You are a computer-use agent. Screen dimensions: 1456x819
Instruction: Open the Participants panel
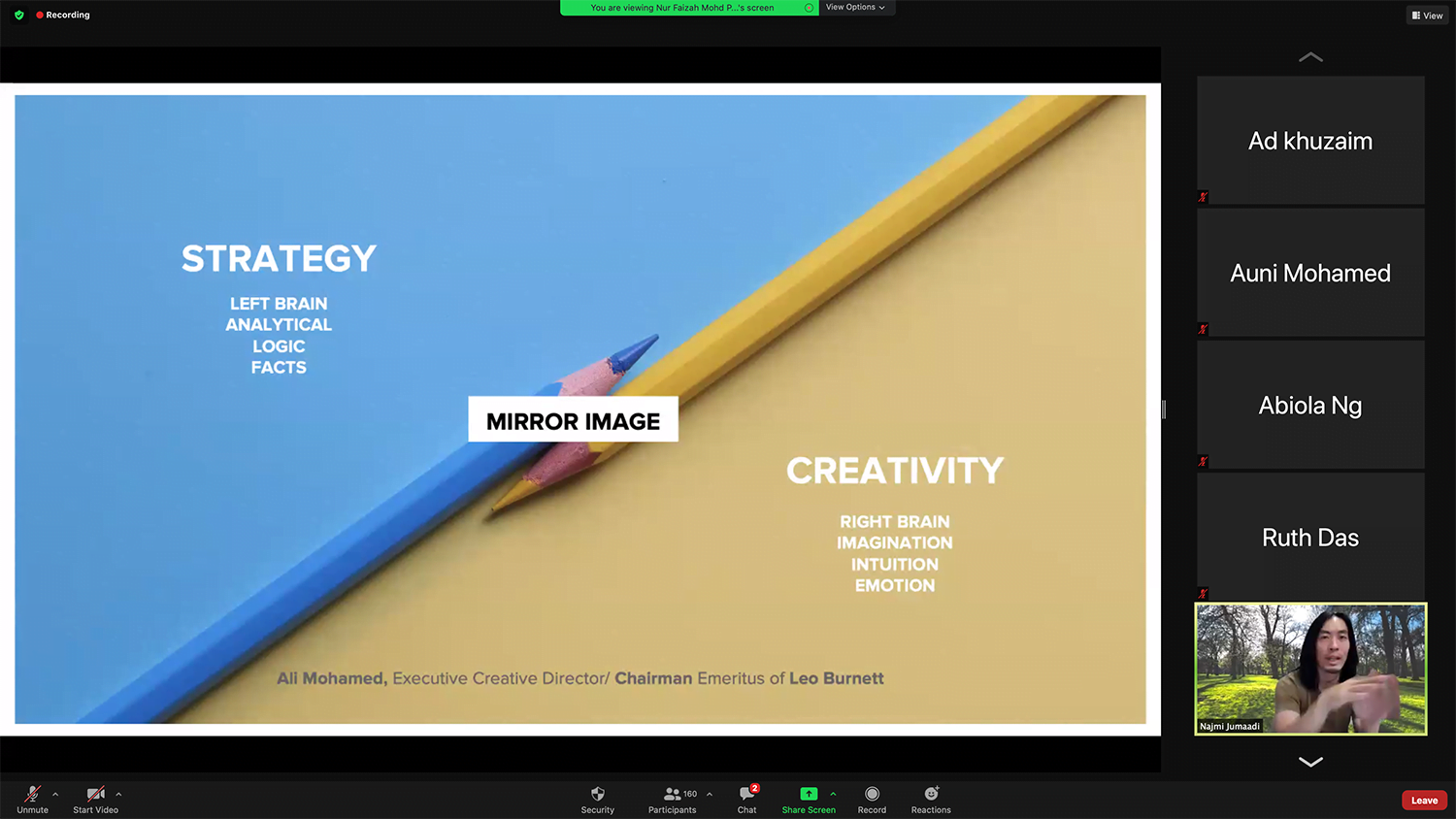pyautogui.click(x=672, y=794)
